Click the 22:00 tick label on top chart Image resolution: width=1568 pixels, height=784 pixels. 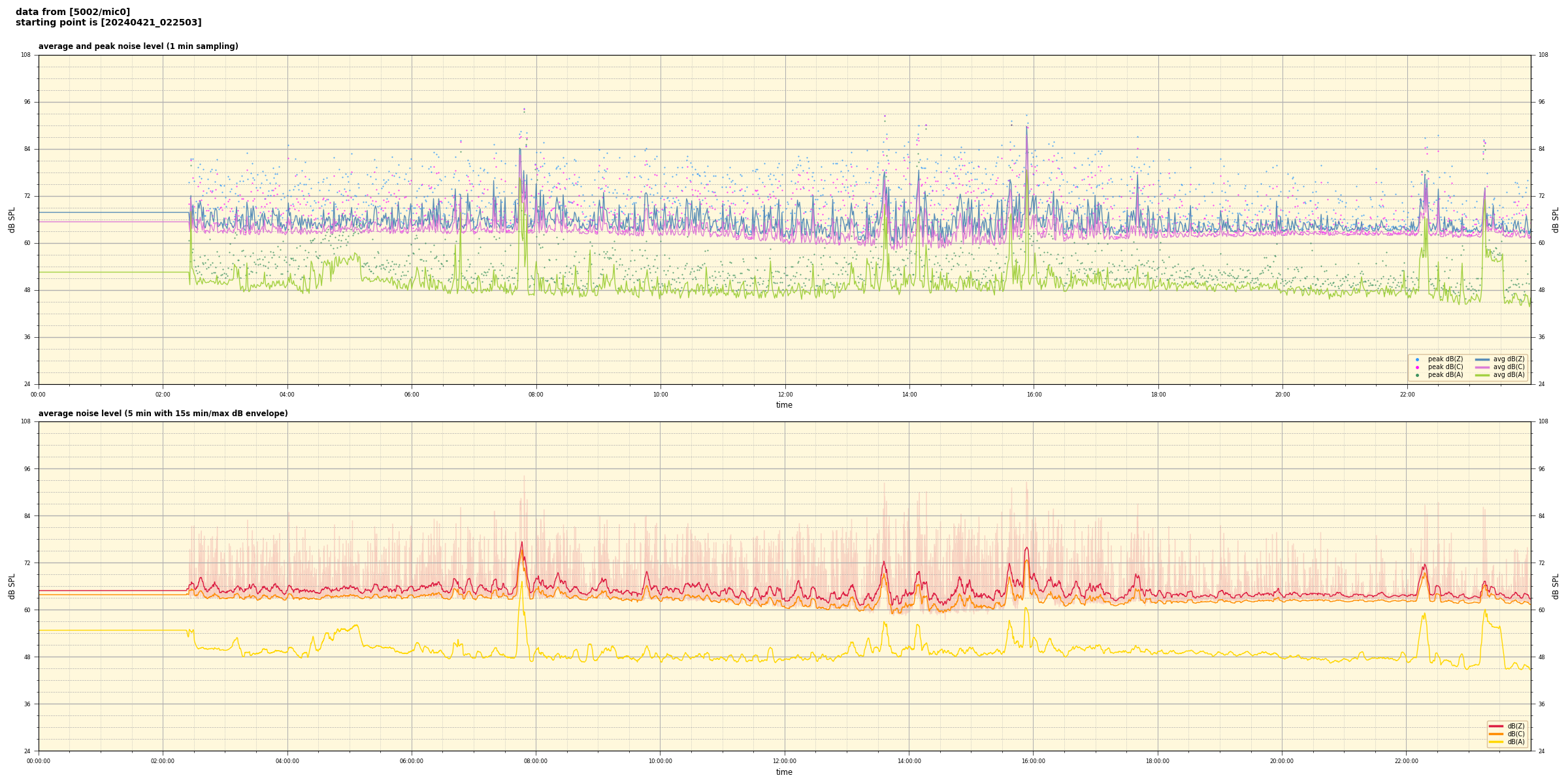[1407, 395]
